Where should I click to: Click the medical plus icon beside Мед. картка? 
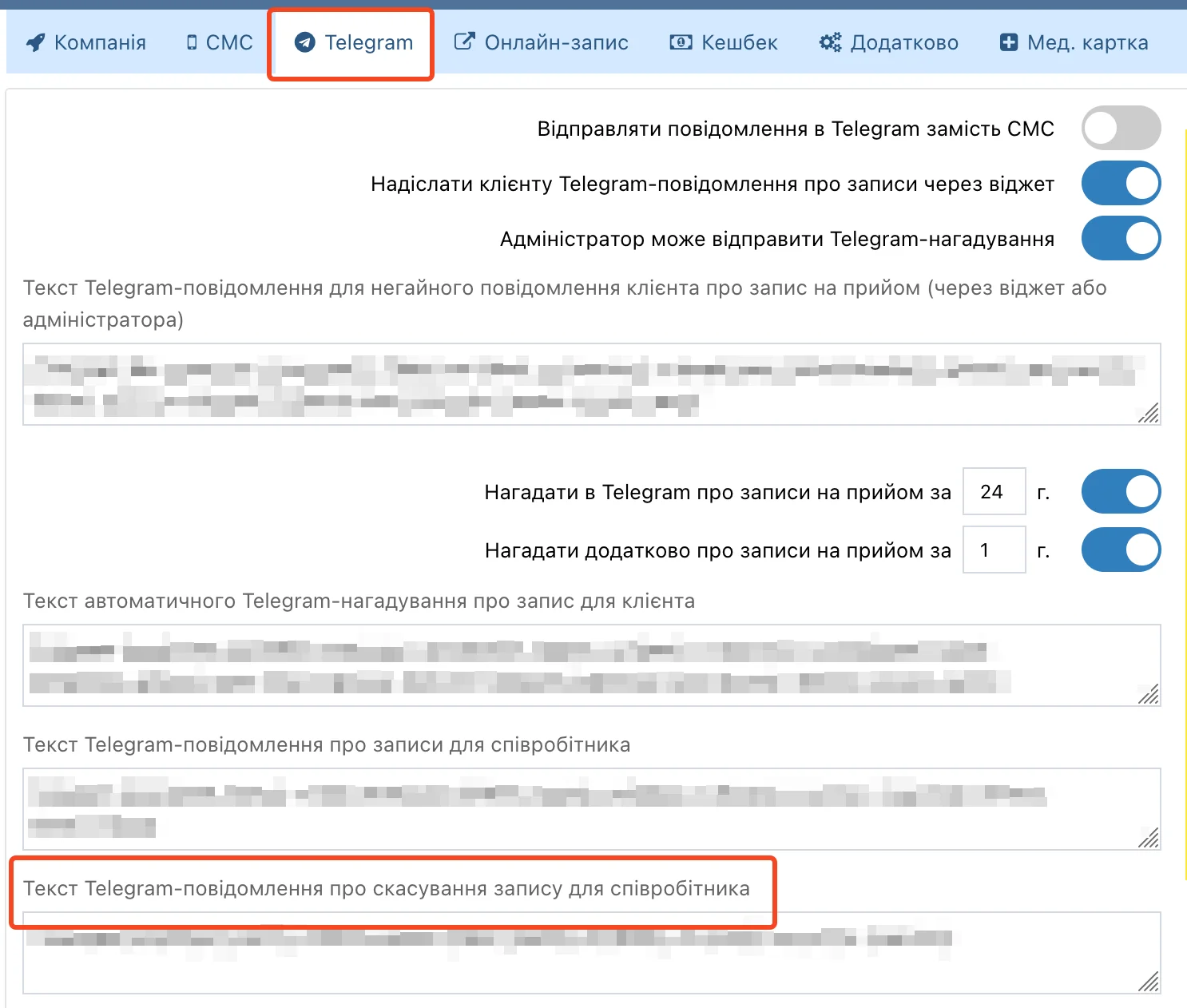[x=1009, y=42]
